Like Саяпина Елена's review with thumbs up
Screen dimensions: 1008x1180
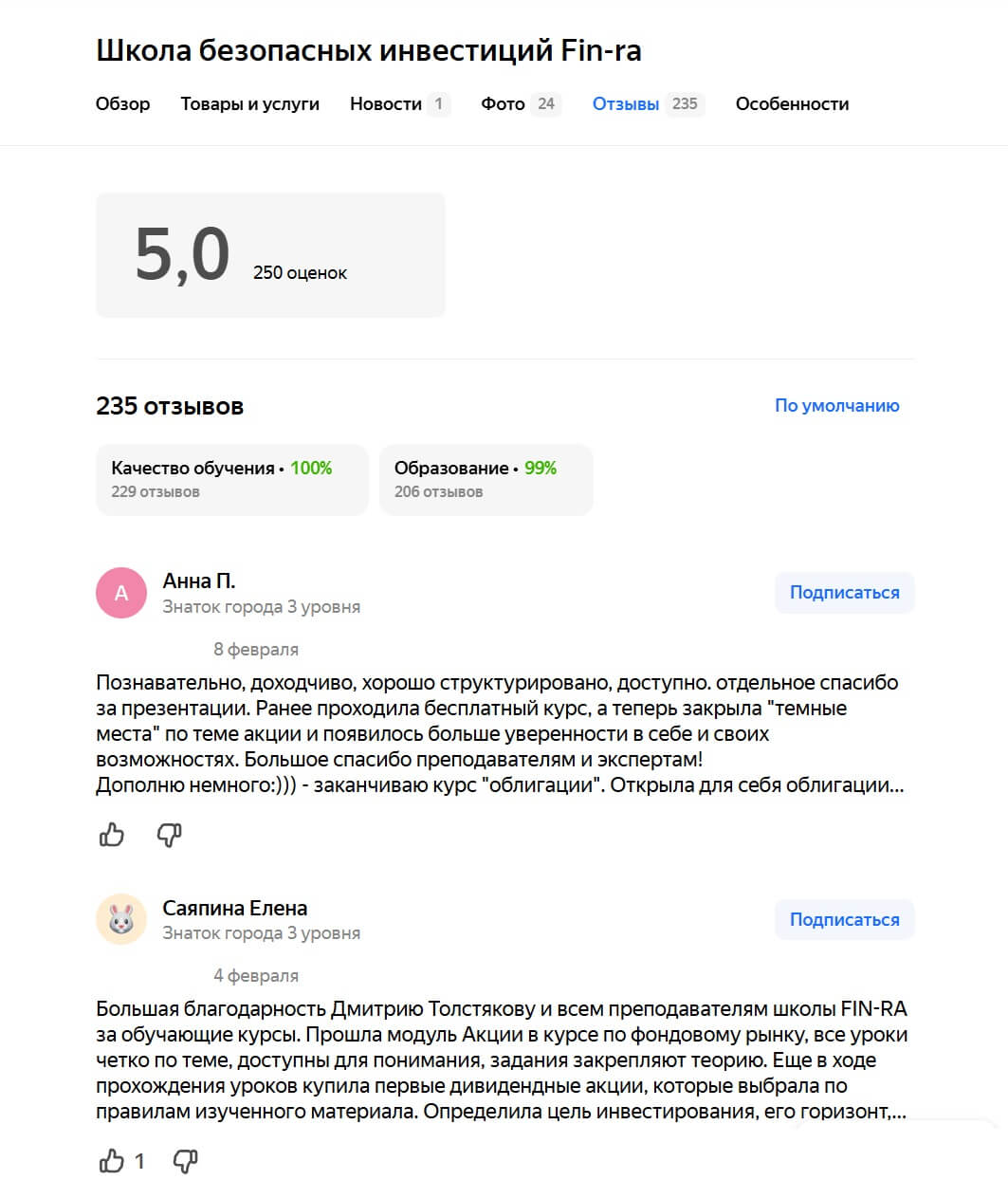(x=112, y=1160)
